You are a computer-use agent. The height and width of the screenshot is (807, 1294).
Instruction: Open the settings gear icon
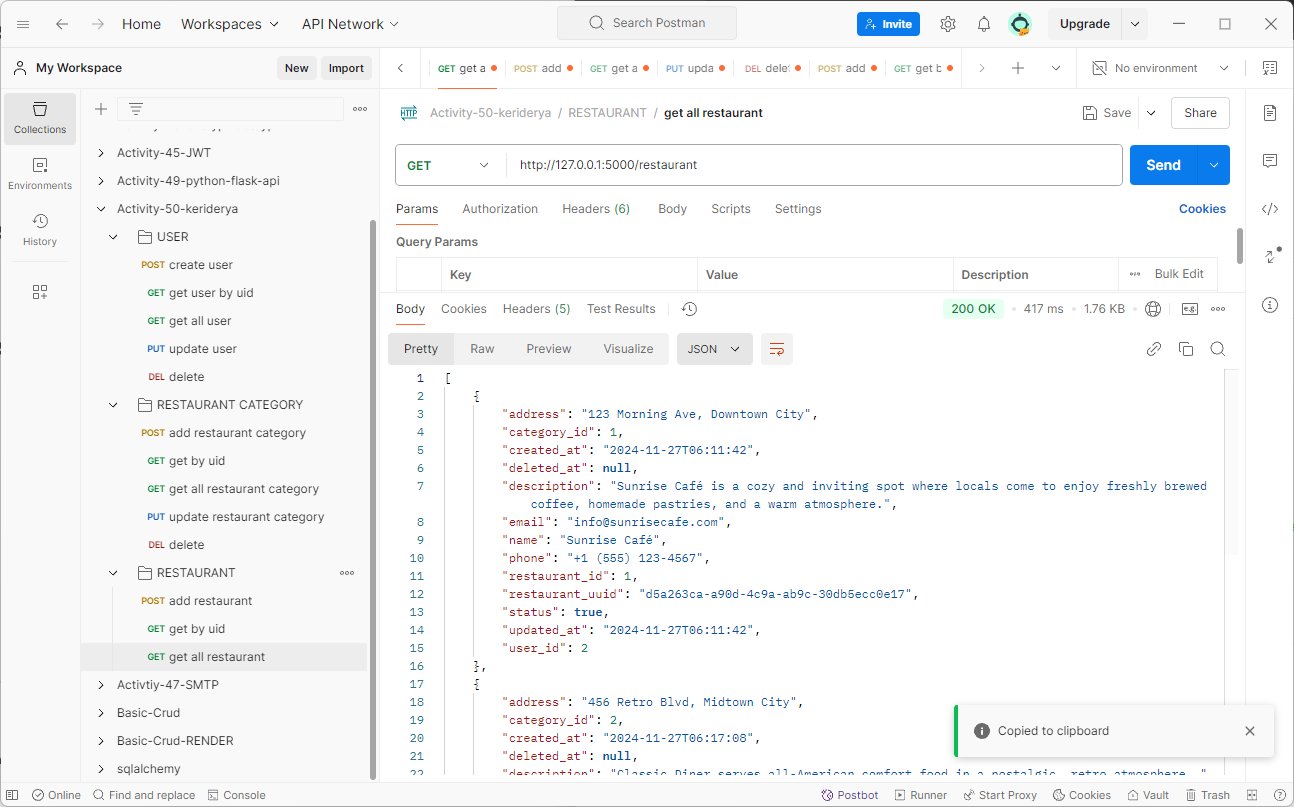tap(948, 24)
